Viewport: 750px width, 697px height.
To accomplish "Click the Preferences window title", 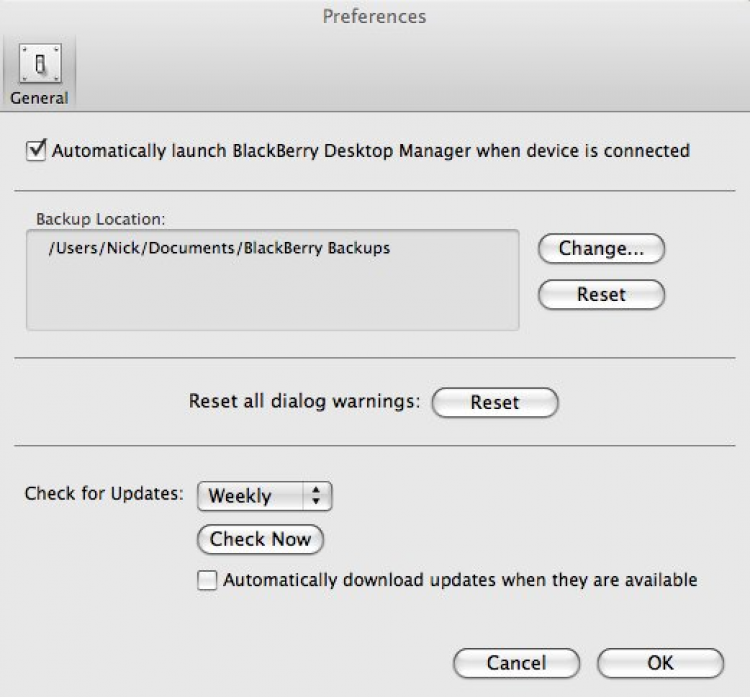I will tap(375, 17).
